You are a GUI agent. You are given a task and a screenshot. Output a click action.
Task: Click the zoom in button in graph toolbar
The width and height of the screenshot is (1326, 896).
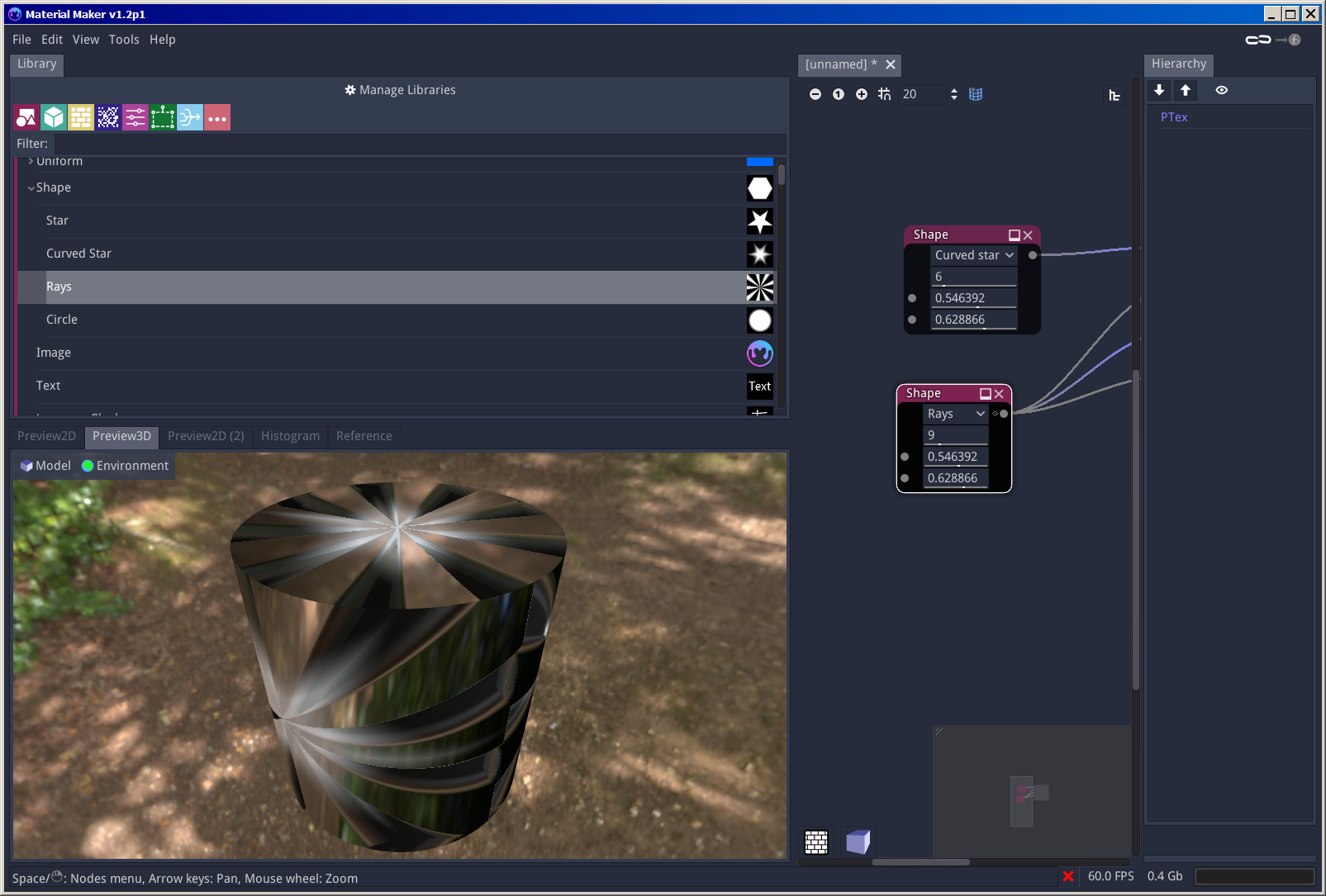(862, 95)
